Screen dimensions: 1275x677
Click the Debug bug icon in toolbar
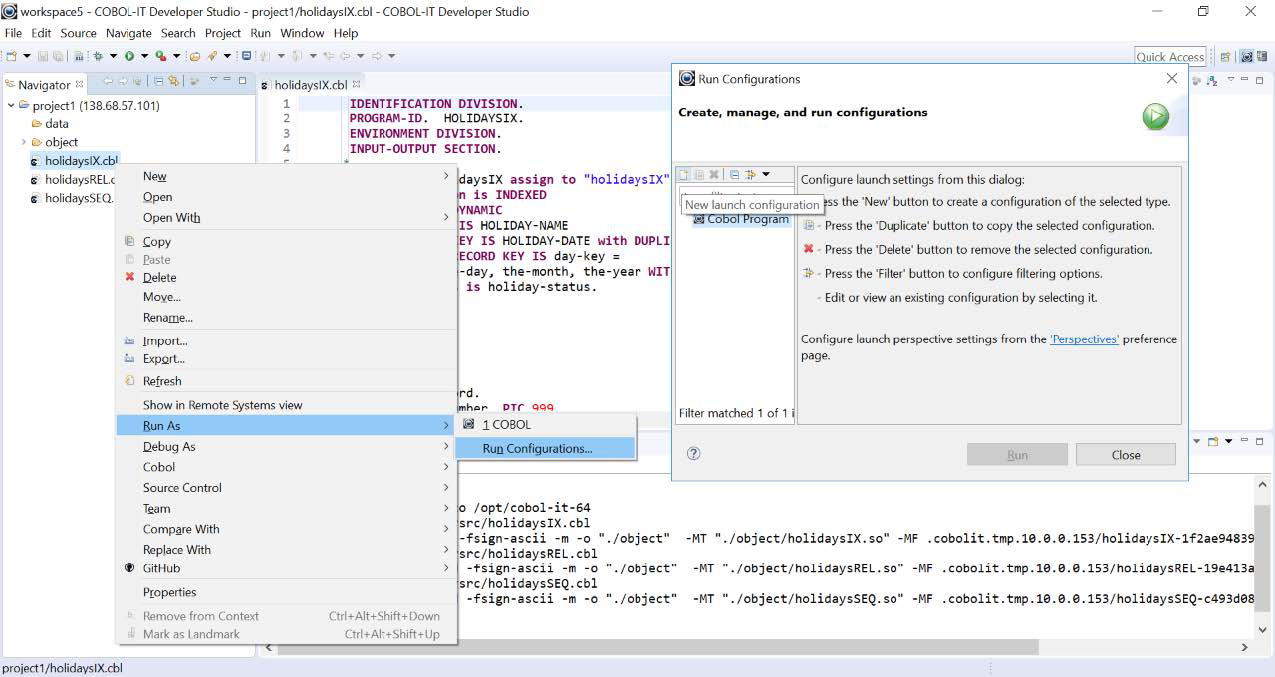tap(97, 56)
